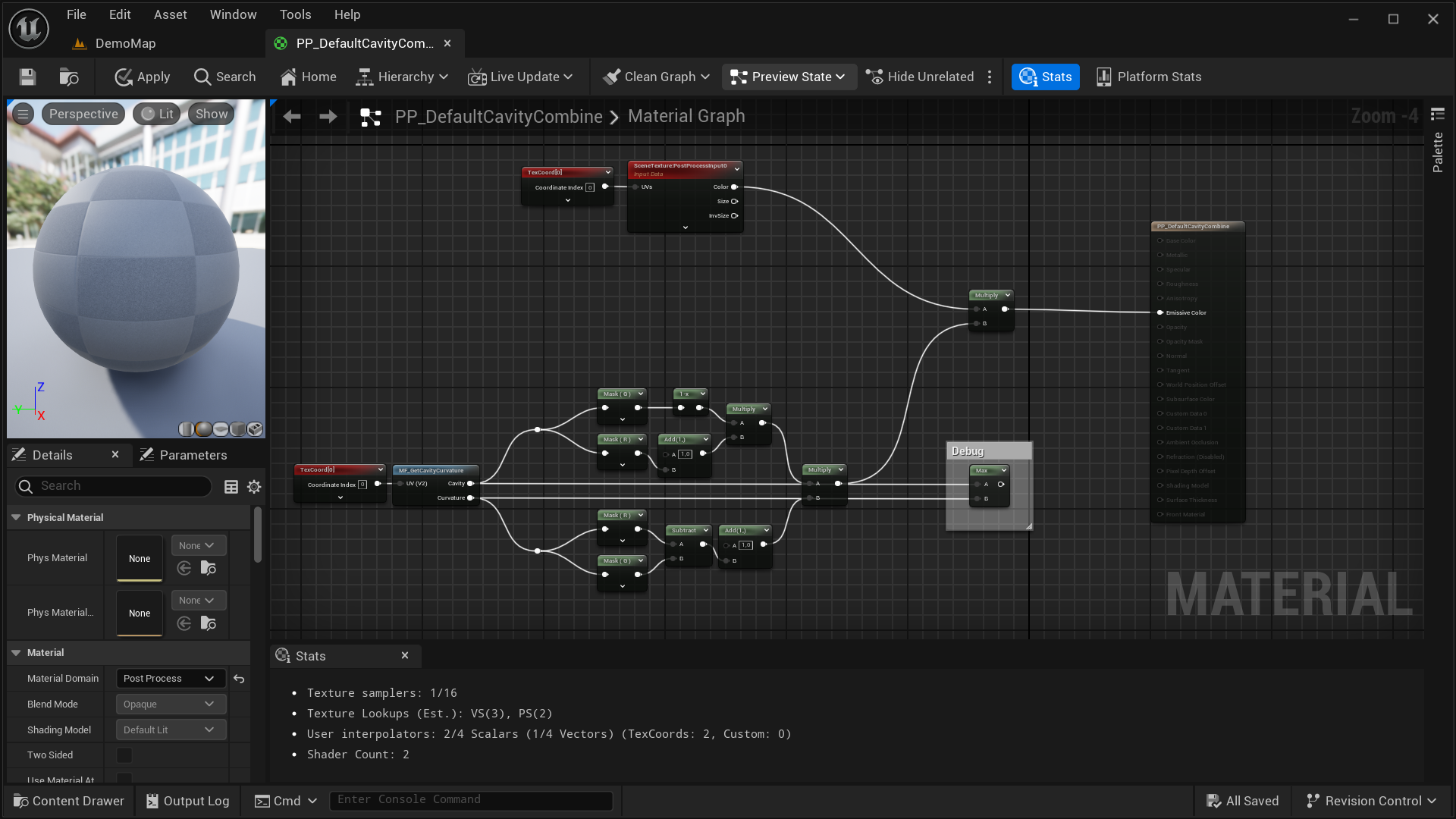Toggle the Stats panel button
The image size is (1456, 819).
pyautogui.click(x=1045, y=77)
